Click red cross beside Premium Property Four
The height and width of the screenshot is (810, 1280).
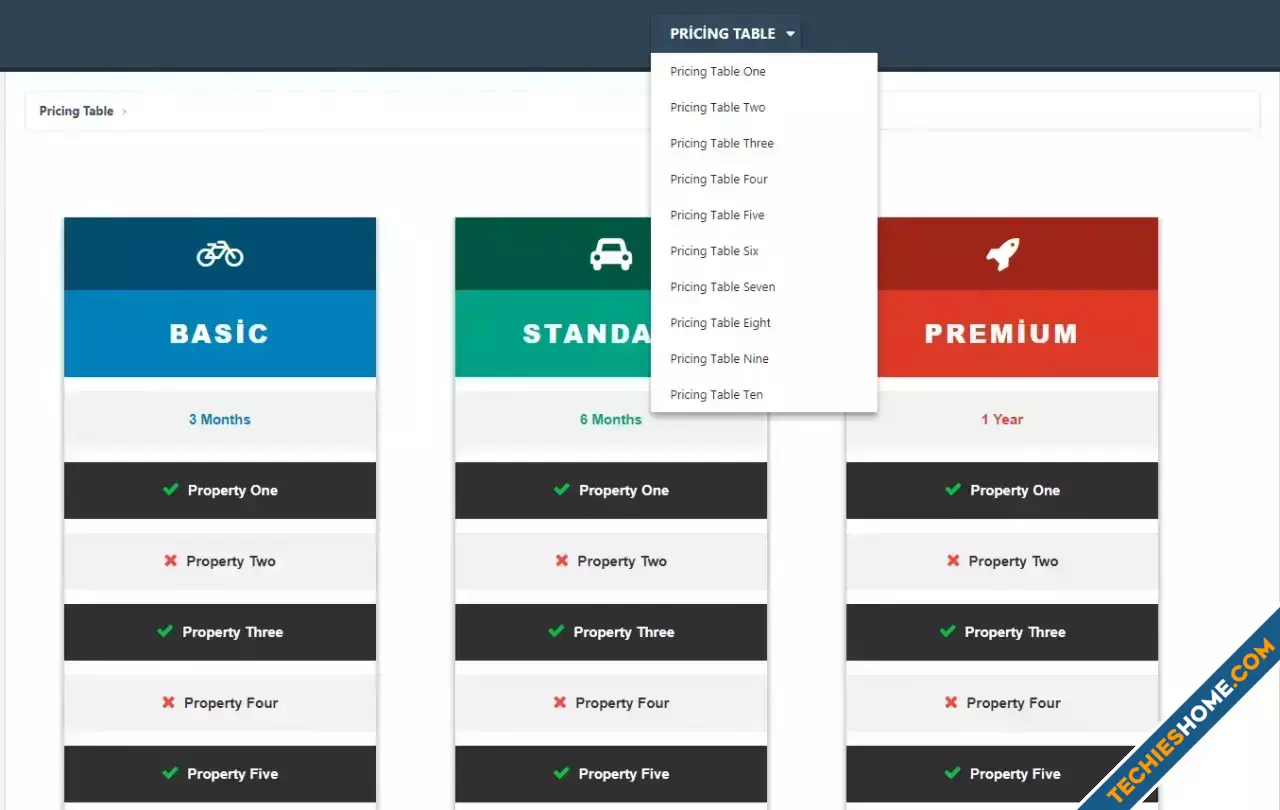951,703
